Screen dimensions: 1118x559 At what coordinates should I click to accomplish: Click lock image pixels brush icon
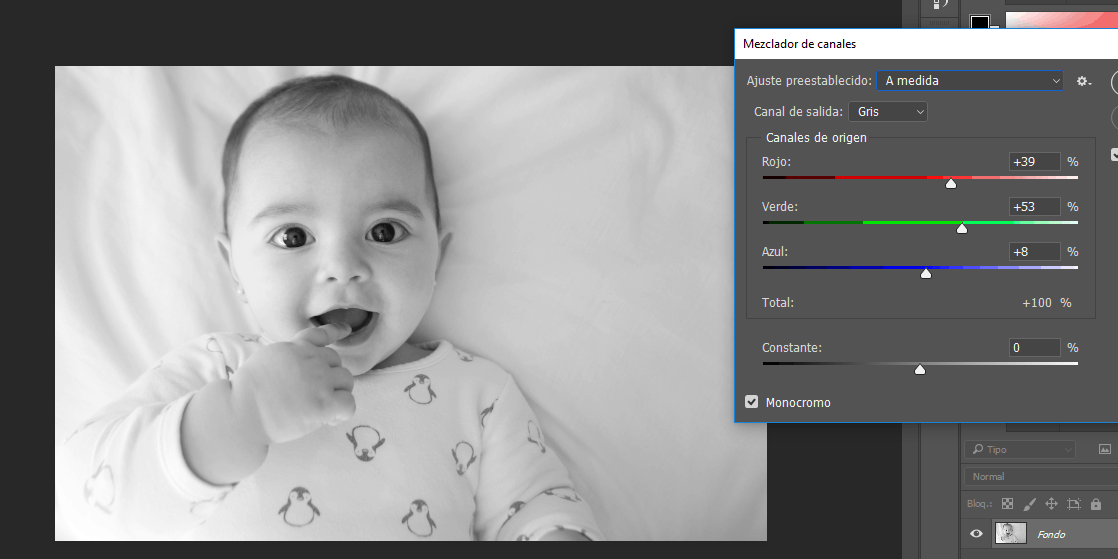point(1029,504)
